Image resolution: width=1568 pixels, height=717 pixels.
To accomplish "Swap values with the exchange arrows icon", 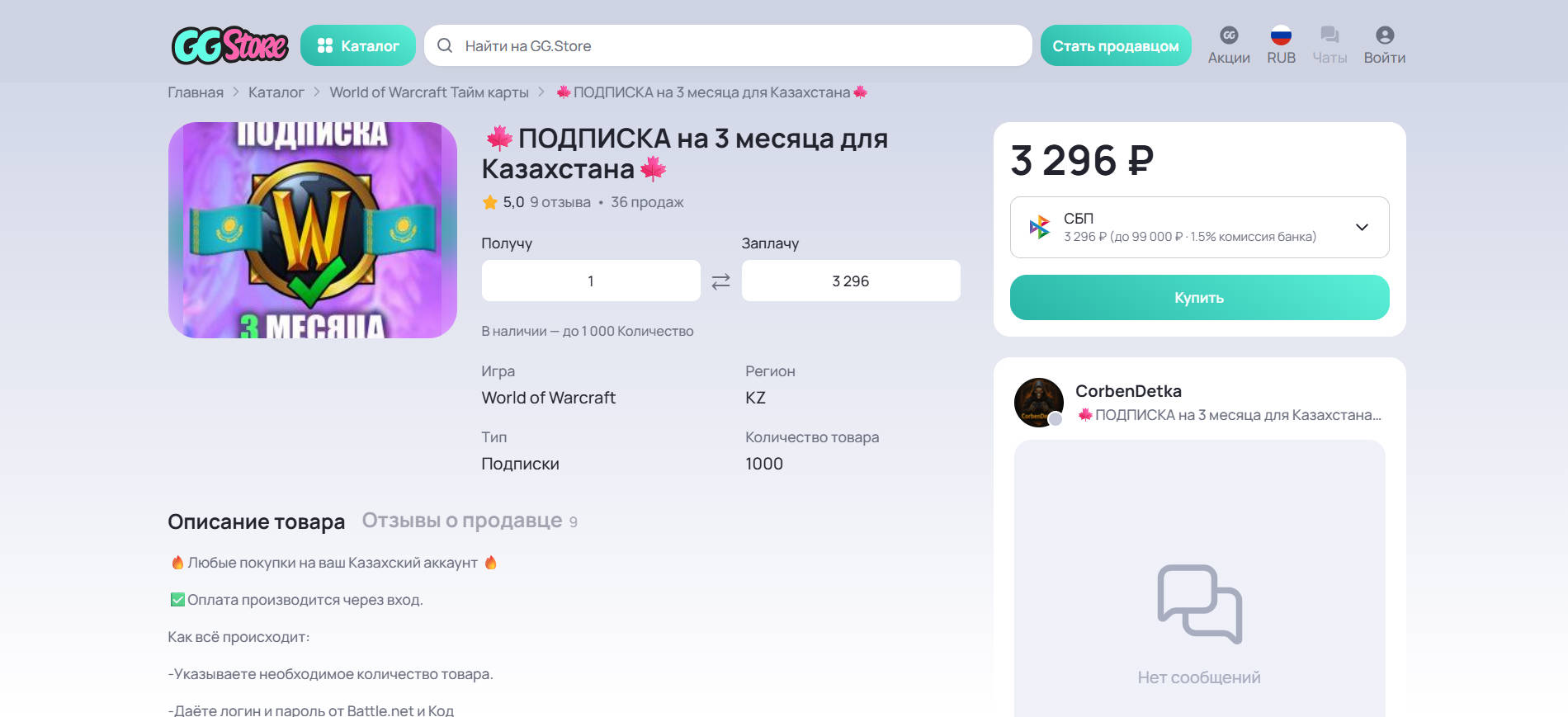I will (720, 281).
